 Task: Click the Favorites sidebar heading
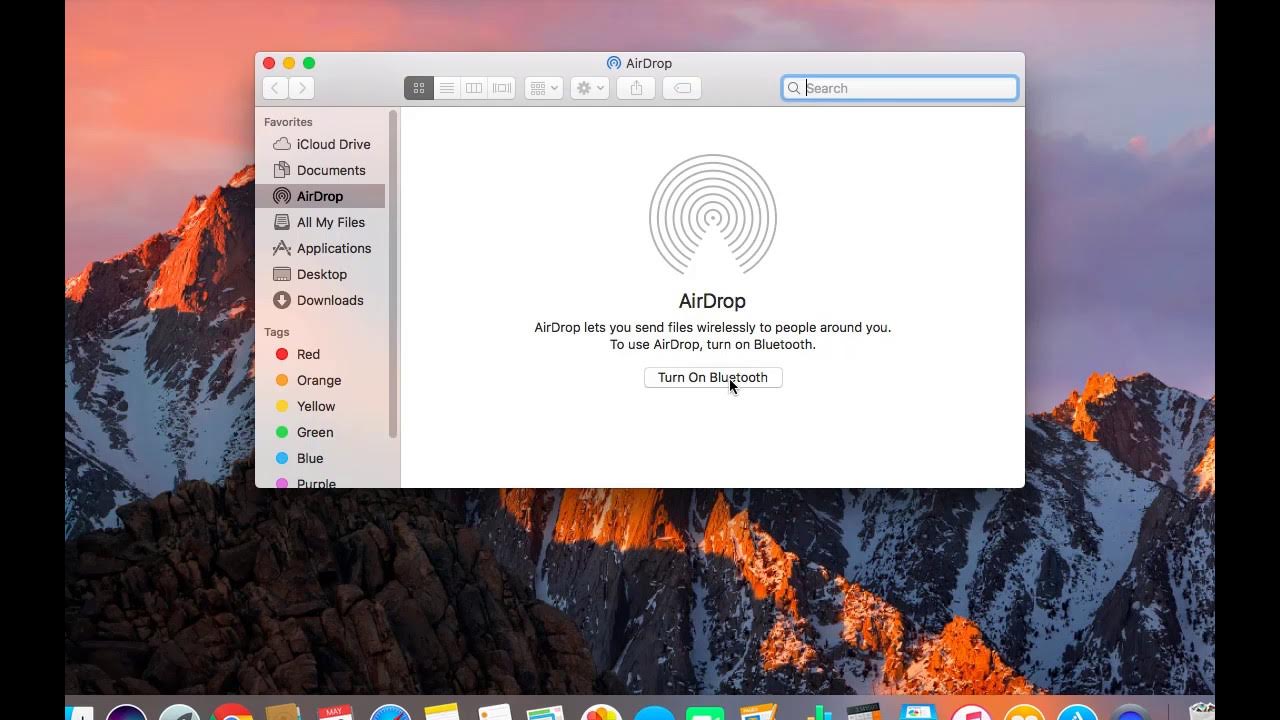[x=288, y=122]
